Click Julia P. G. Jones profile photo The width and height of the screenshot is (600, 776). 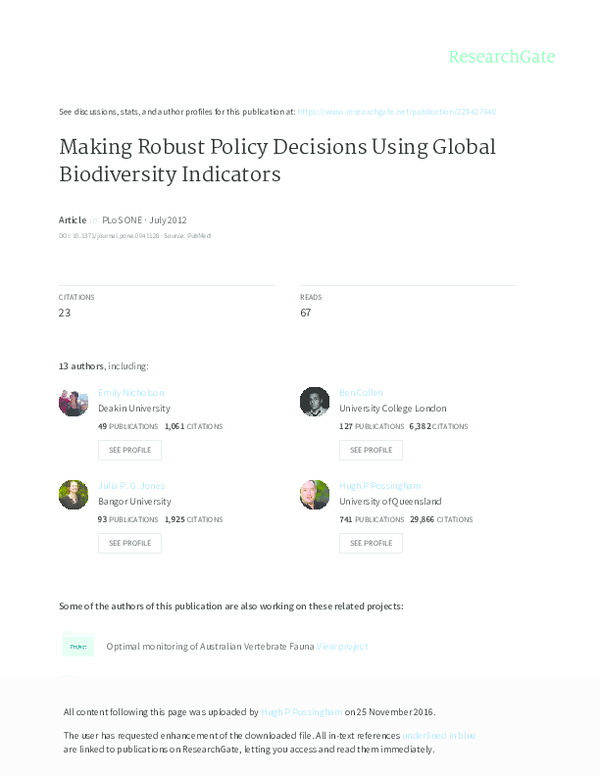[x=73, y=495]
